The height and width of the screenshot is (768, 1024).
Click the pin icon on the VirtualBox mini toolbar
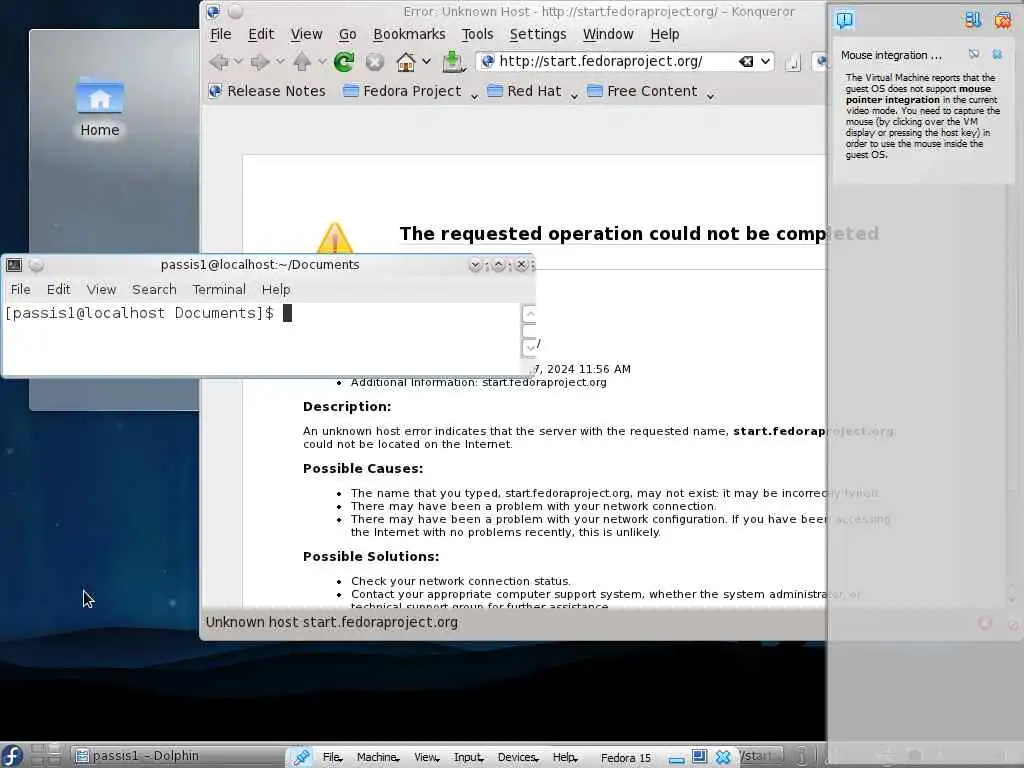[301, 757]
